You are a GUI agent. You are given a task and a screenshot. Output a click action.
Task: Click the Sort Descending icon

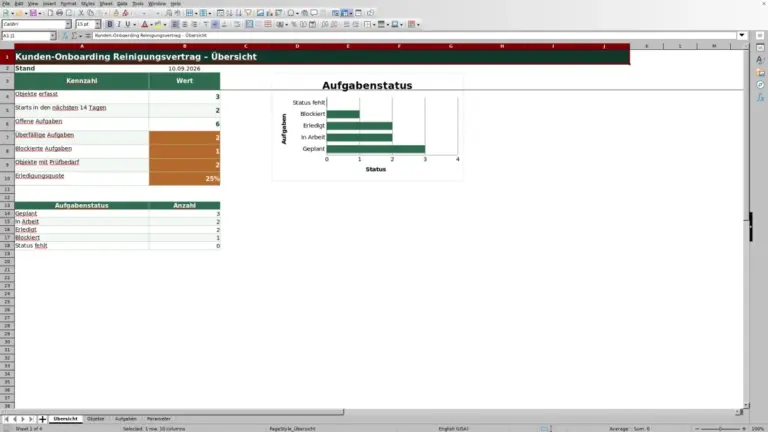239,13
